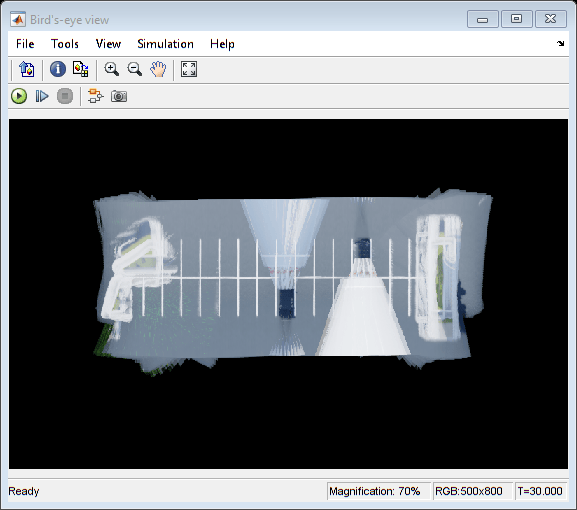Viewport: 577px width, 510px height.
Task: Click the Export to Workspace icon
Action: 27,69
